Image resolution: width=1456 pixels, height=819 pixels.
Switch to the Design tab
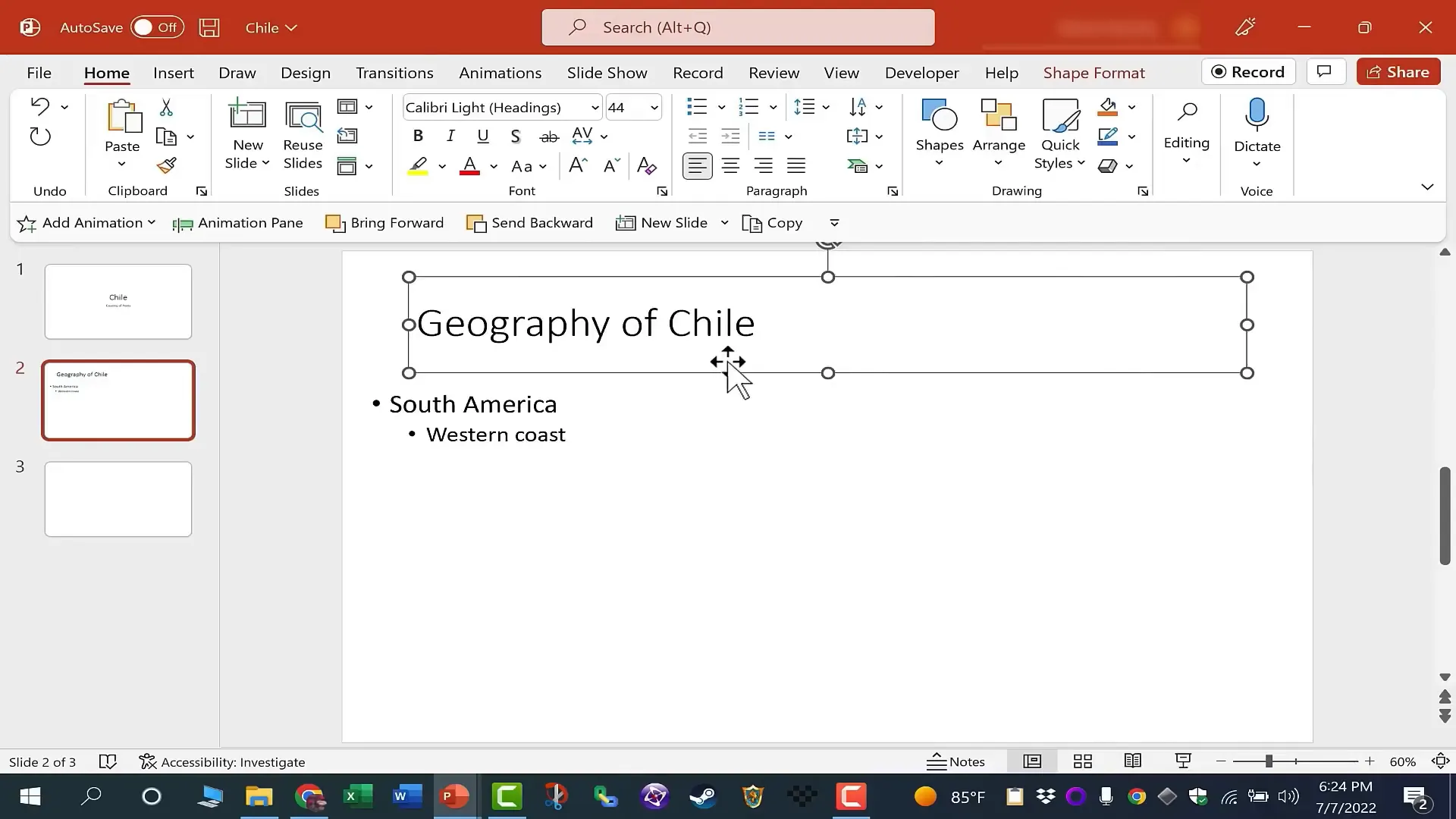point(306,73)
